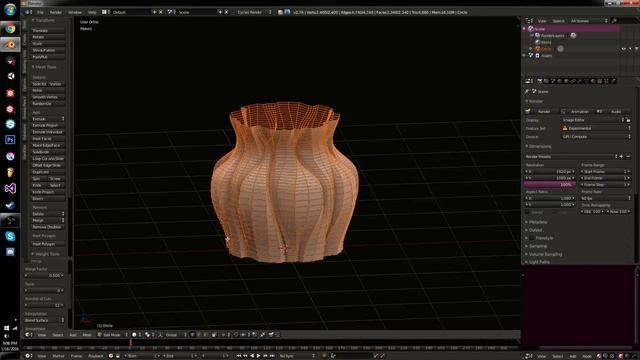Open the File menu
Screen dimensions: 640x360
(40, 12)
